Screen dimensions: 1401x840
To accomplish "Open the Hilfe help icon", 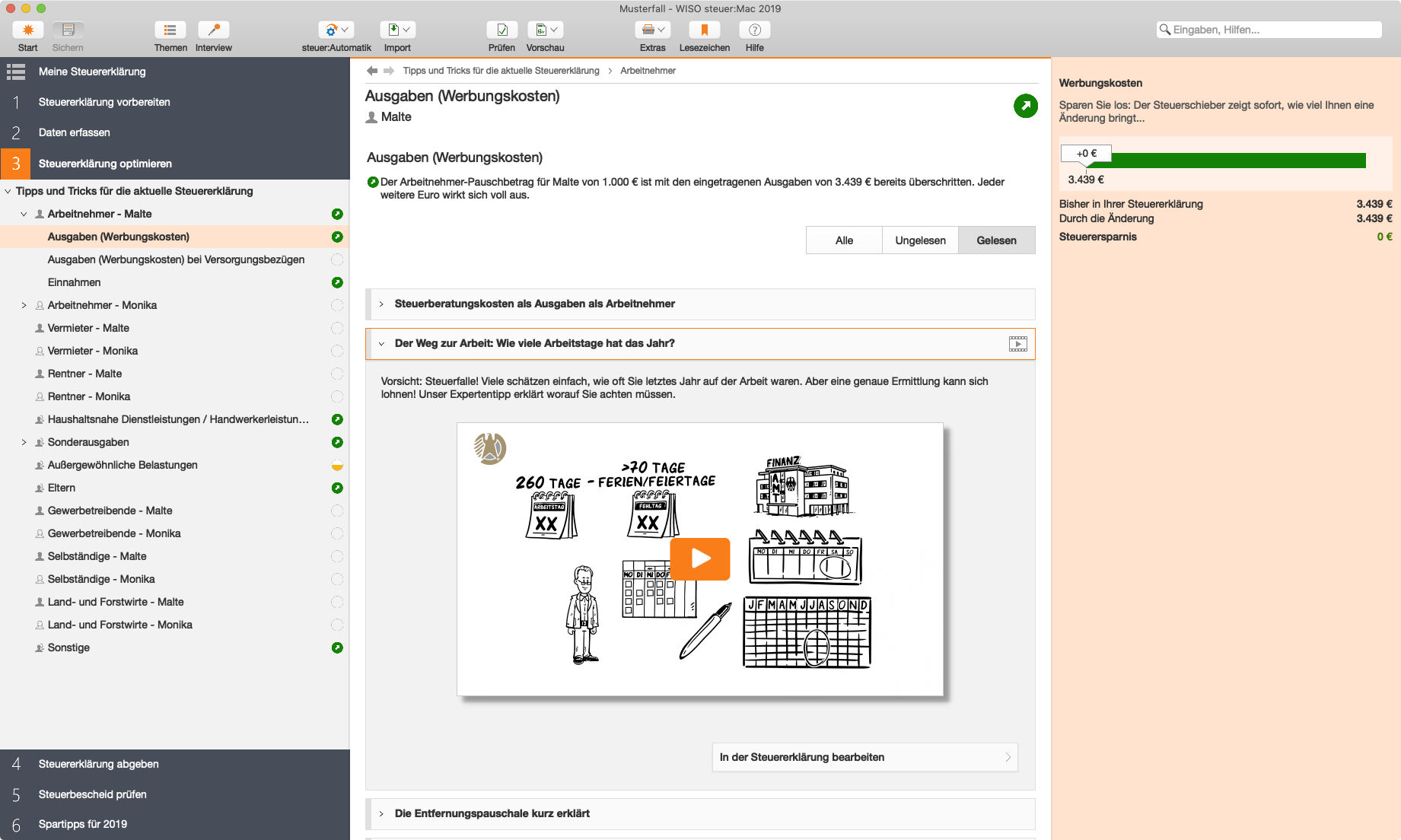I will 755,30.
